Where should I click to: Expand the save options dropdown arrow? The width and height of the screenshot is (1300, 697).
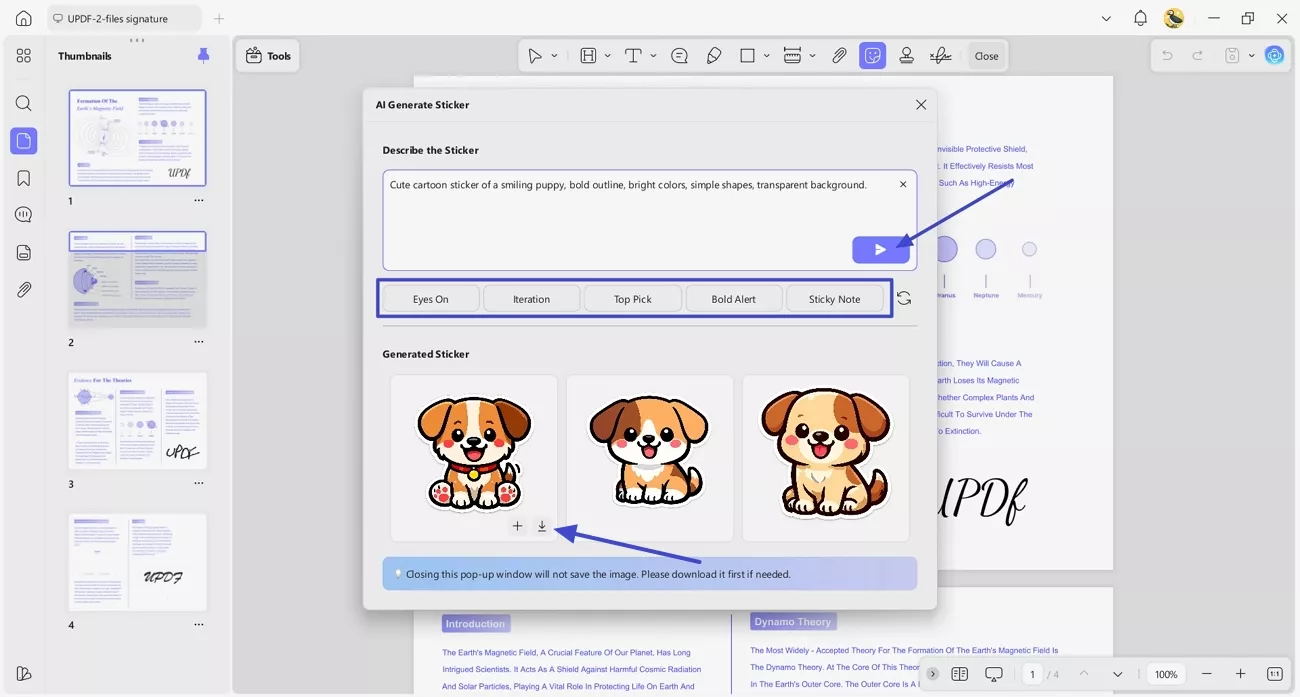click(x=1252, y=56)
